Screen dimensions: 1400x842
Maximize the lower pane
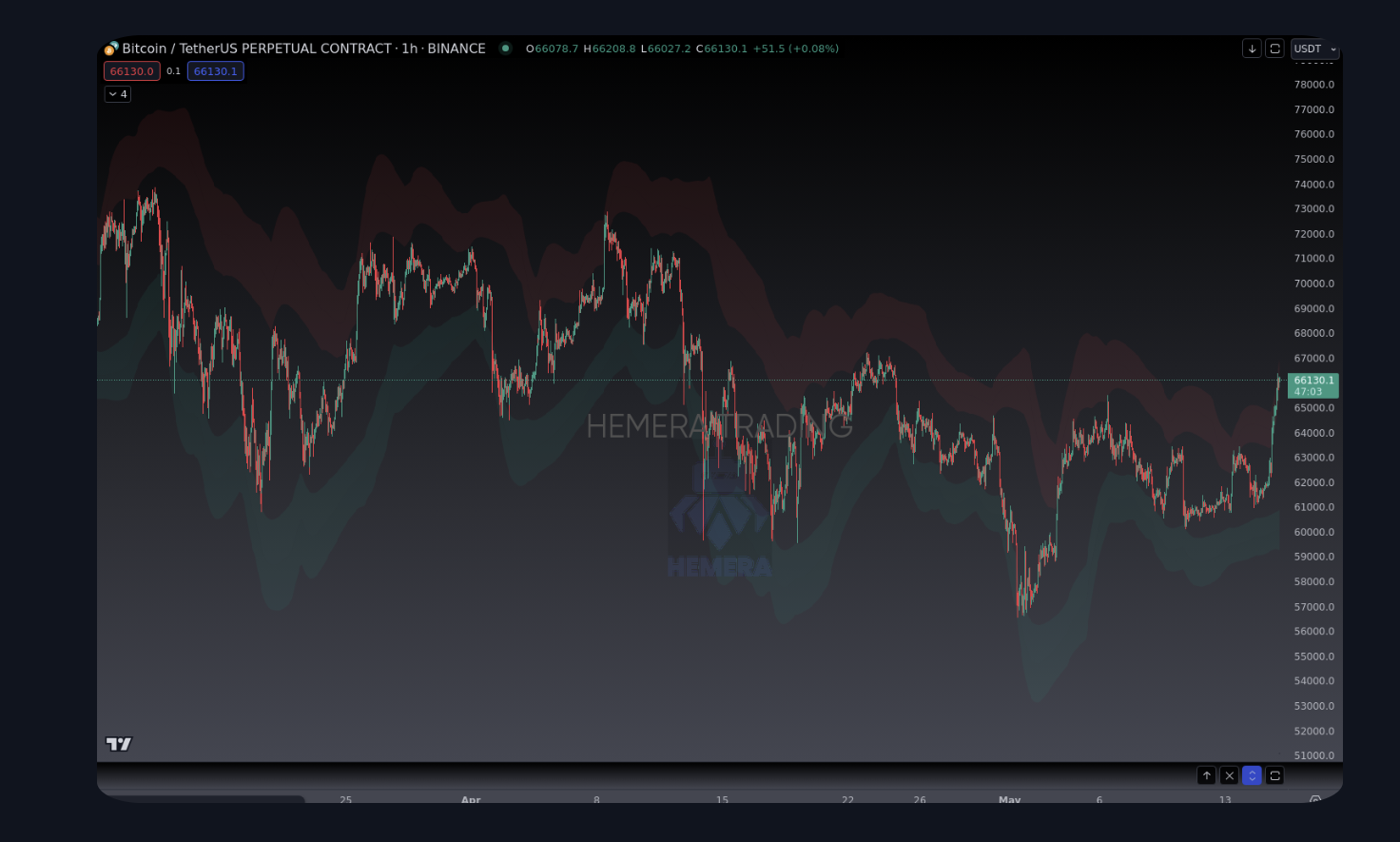(1275, 775)
